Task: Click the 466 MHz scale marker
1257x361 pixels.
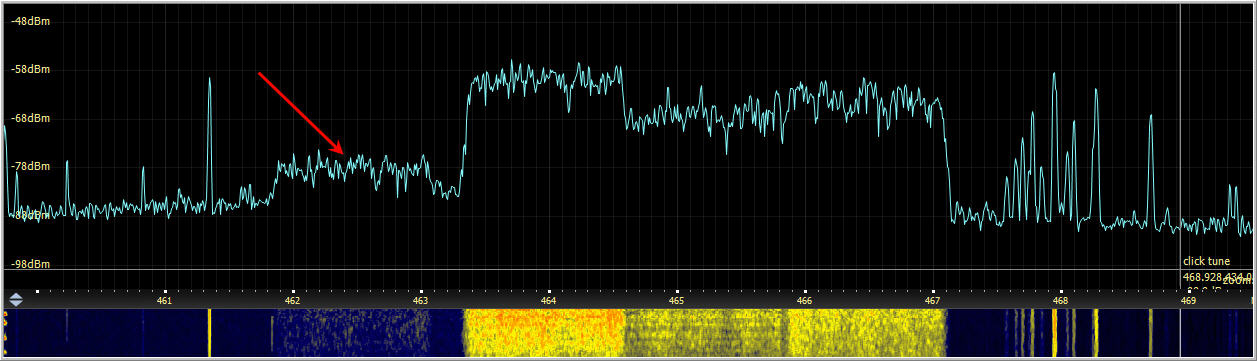Action: click(805, 300)
